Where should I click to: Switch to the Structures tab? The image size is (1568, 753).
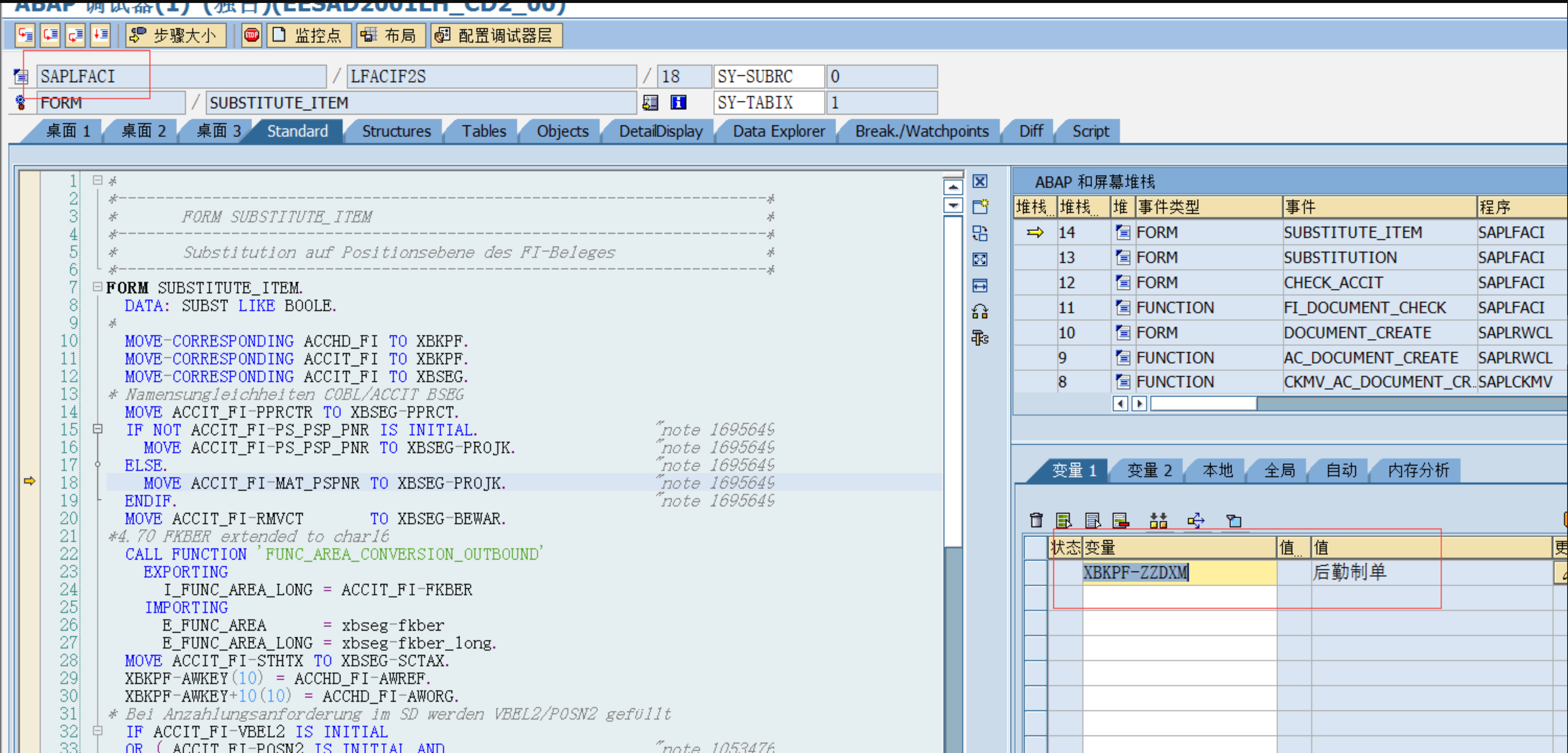(x=396, y=131)
